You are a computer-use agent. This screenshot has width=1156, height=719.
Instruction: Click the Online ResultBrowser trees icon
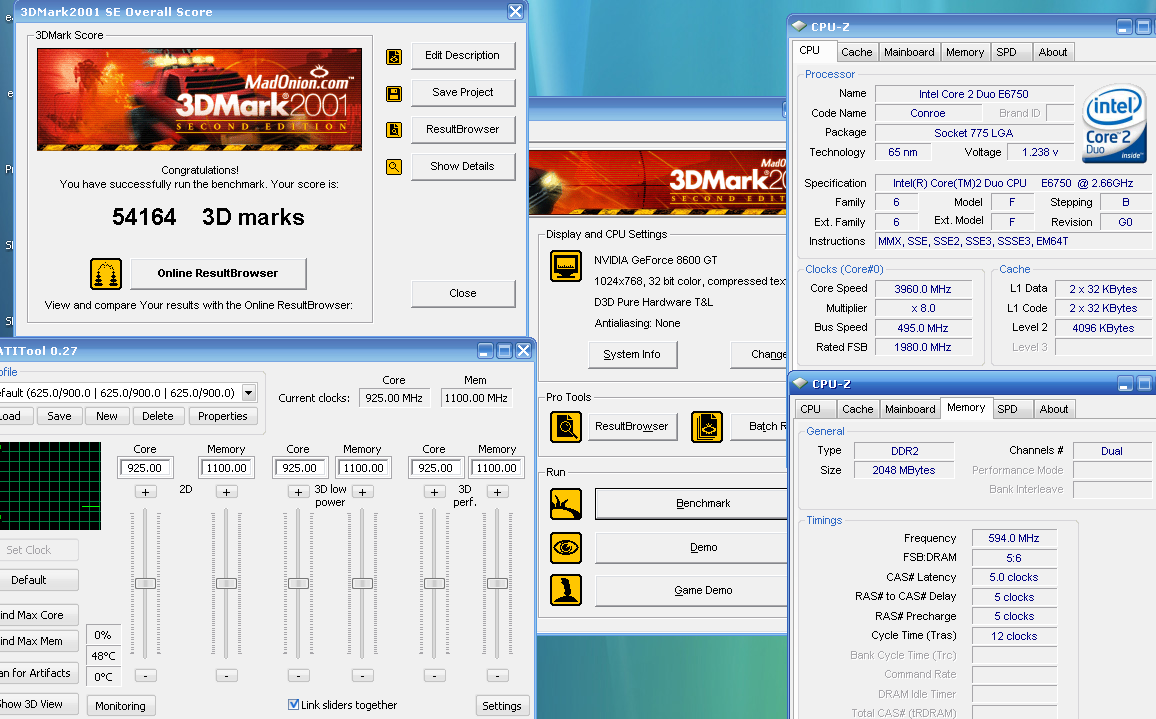tap(106, 274)
